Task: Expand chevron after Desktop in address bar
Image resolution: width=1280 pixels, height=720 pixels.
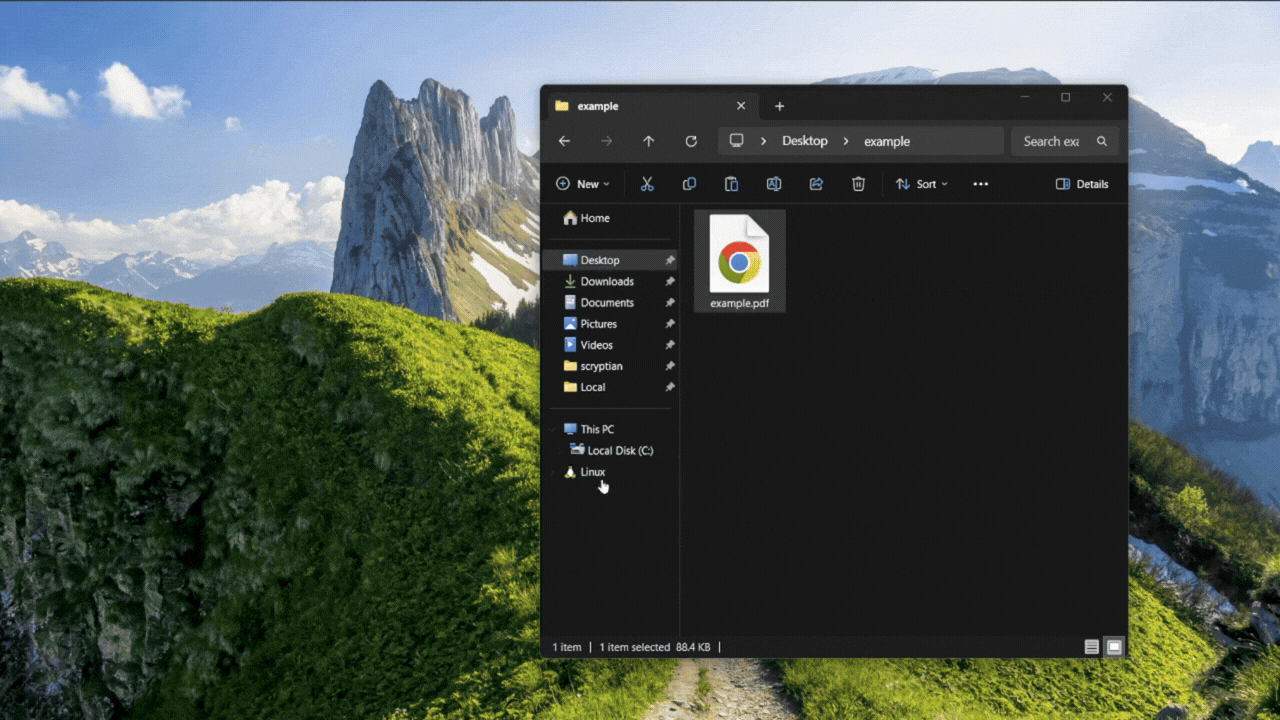Action: click(845, 141)
